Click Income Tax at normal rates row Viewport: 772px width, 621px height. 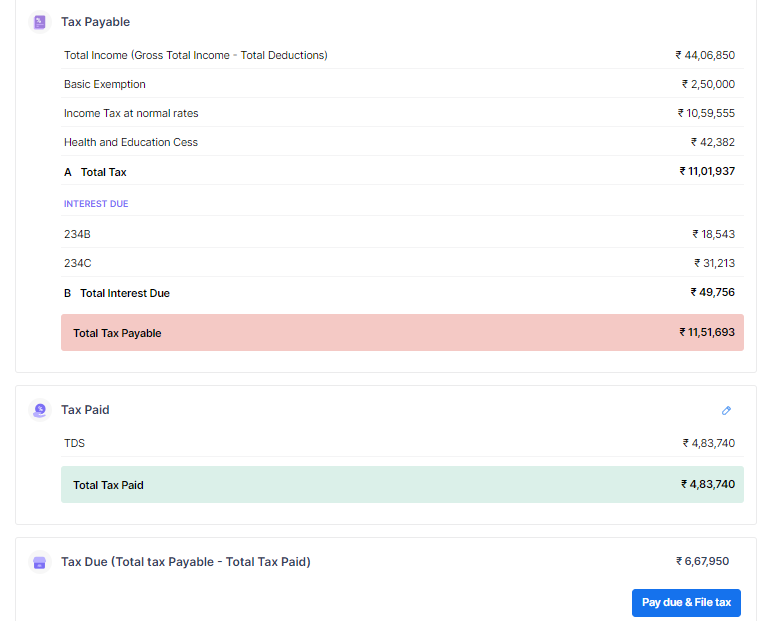pyautogui.click(x=131, y=113)
